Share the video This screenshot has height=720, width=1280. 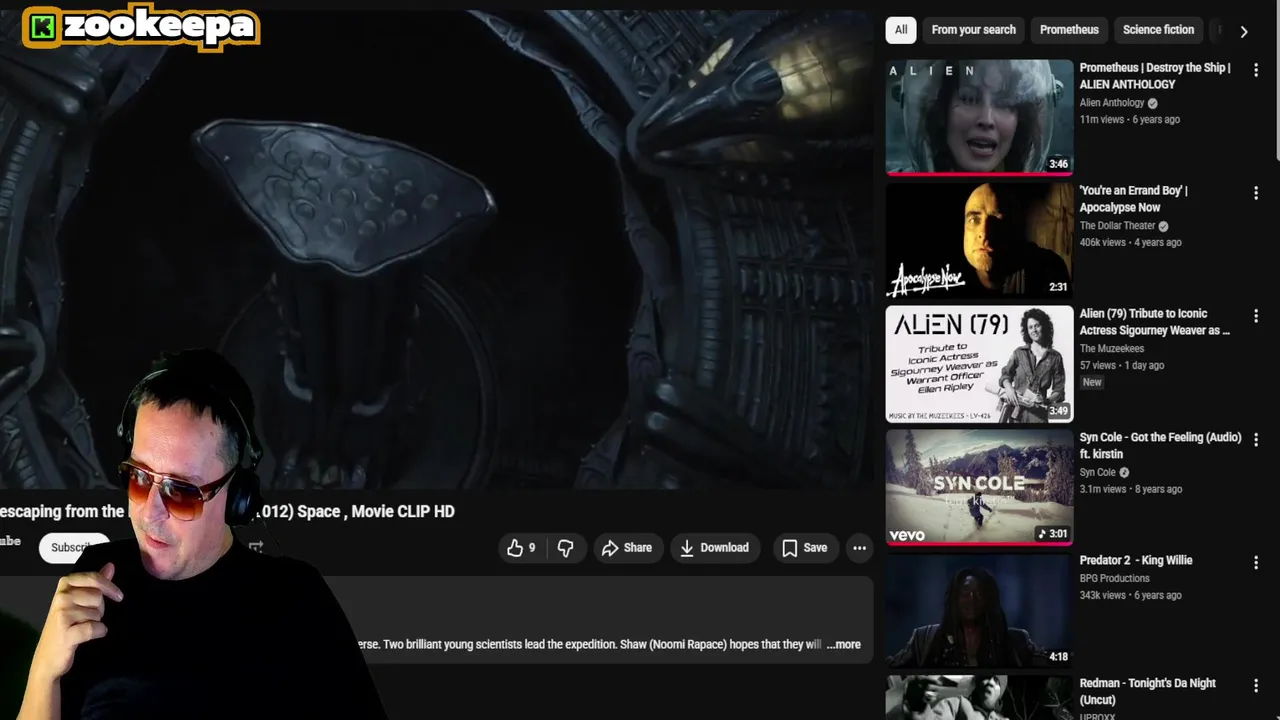click(627, 548)
